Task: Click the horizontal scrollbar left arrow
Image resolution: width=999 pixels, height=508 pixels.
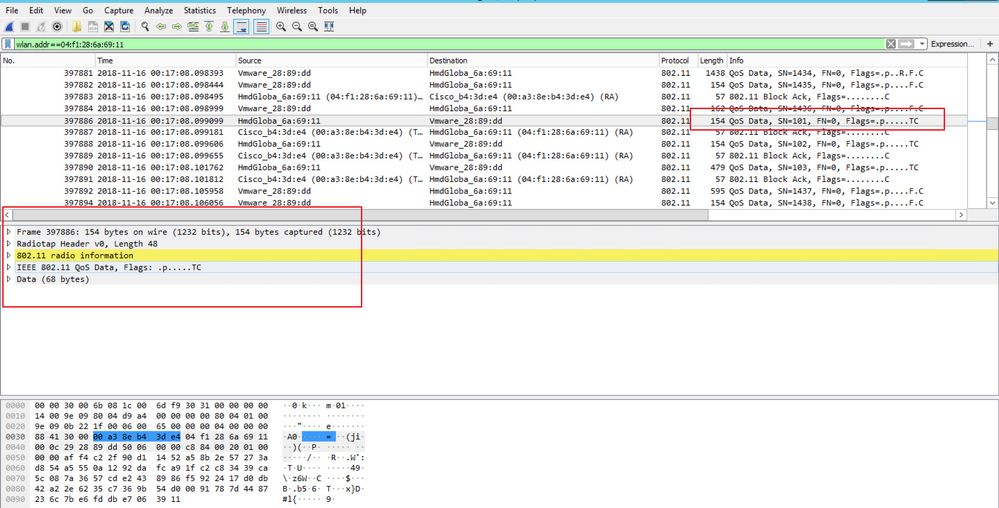Action: (x=7, y=215)
